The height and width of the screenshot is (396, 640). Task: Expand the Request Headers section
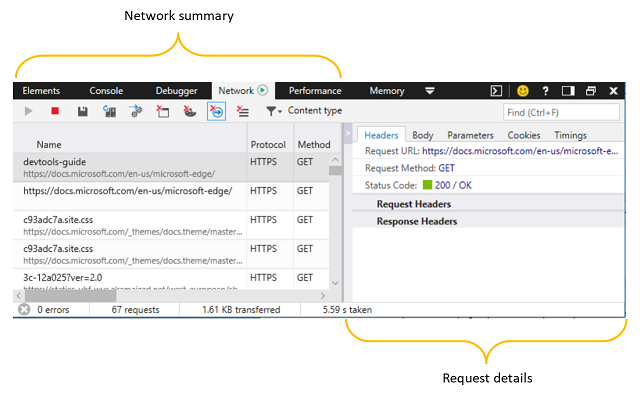414,204
